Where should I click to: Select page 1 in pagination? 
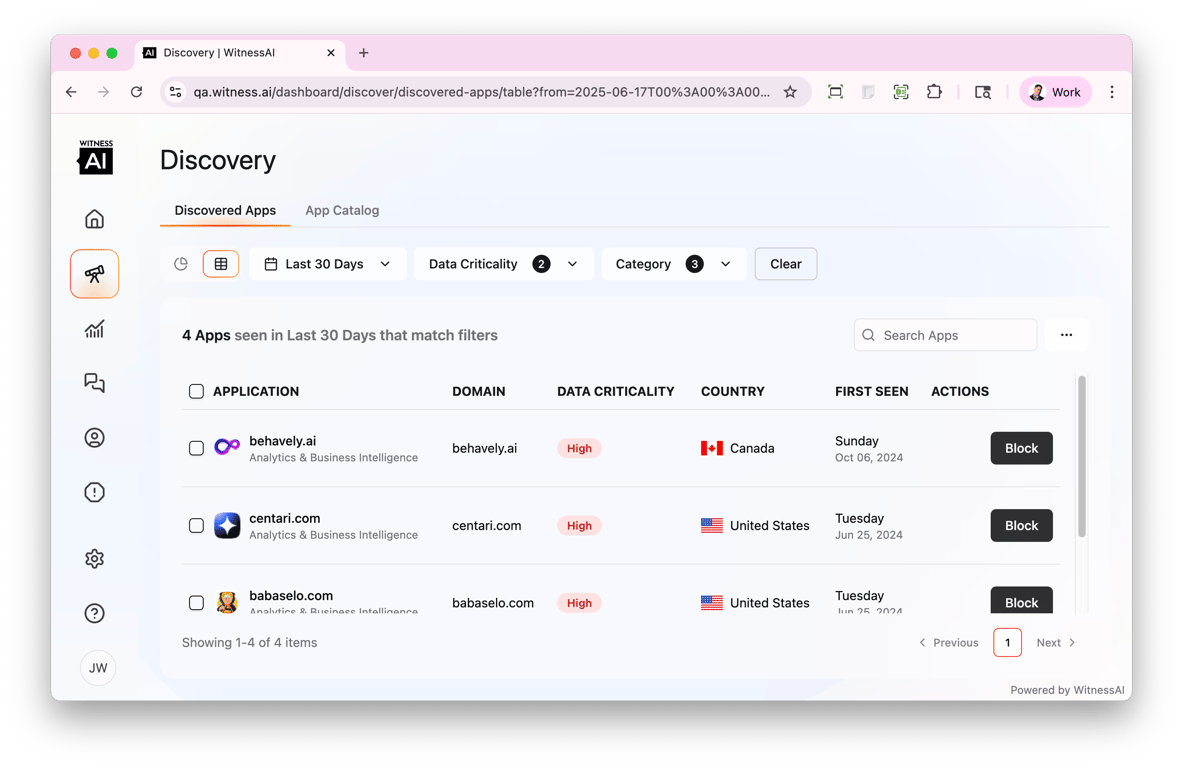(x=1007, y=643)
